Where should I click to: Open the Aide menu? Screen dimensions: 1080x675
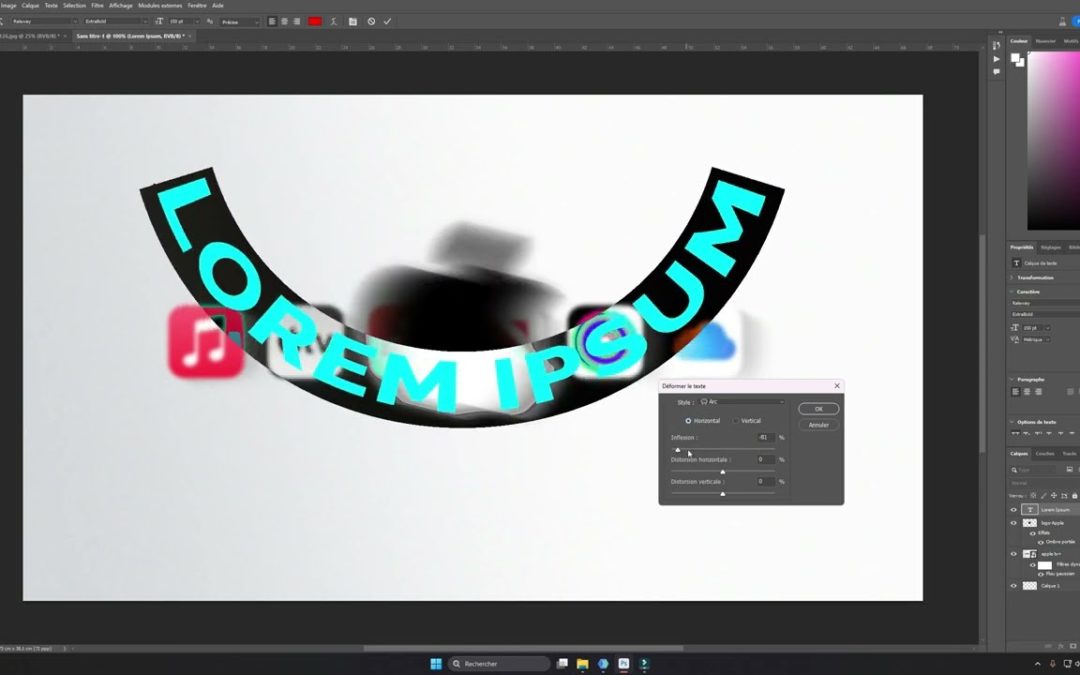point(218,6)
